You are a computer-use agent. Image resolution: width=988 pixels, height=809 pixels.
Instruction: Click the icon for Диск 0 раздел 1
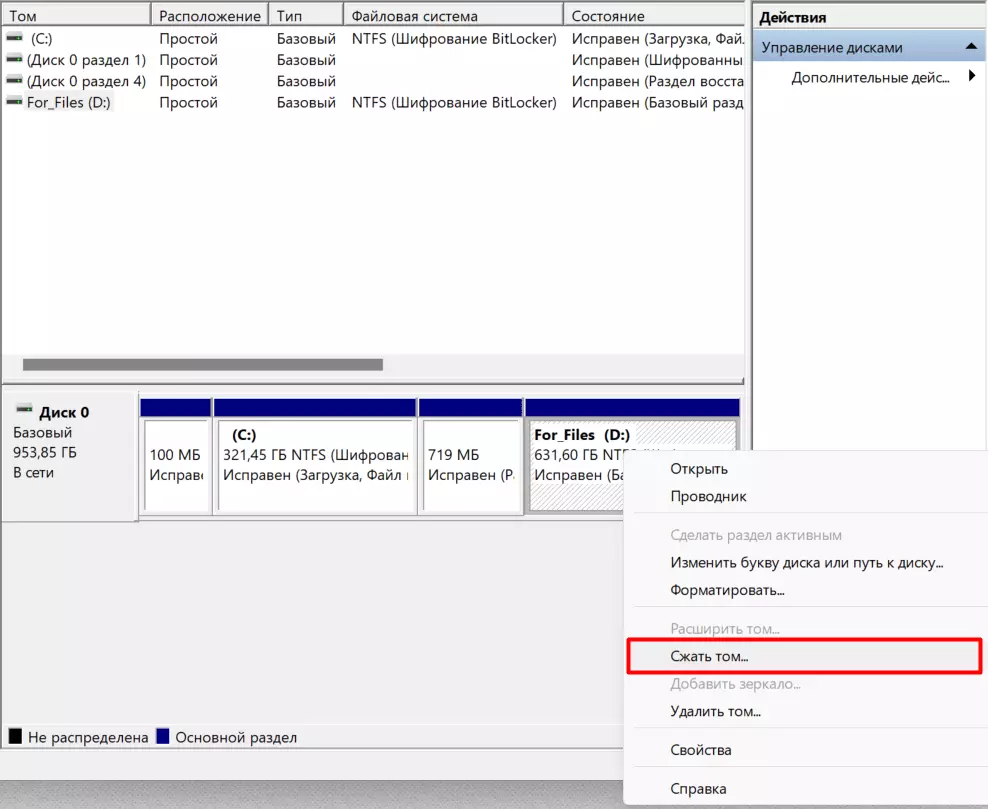tap(14, 60)
